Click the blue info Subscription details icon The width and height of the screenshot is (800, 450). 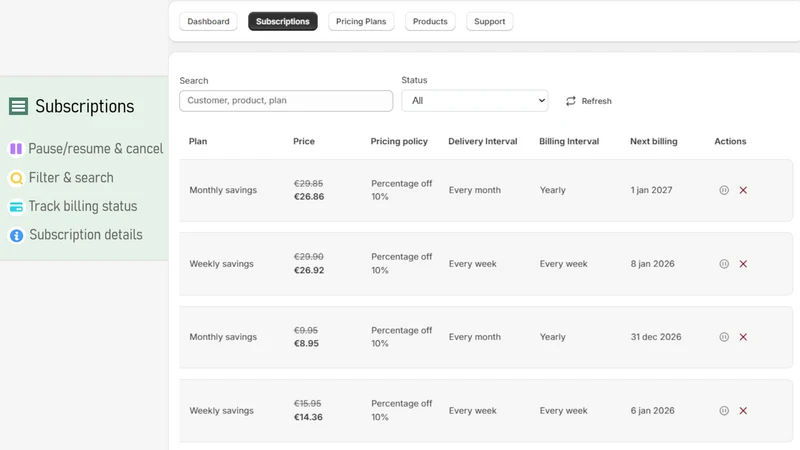pos(16,235)
